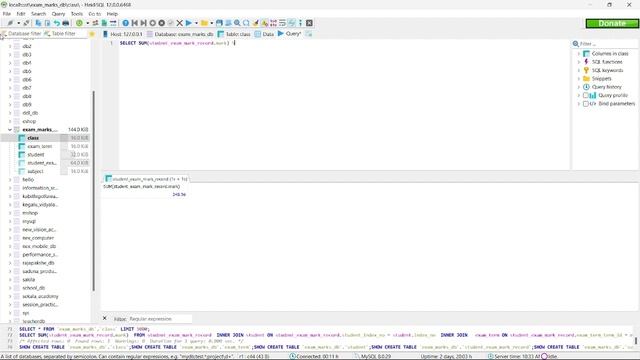This screenshot has height=360, width=640.
Task: Click the new query tab icon
Action: click(309, 34)
